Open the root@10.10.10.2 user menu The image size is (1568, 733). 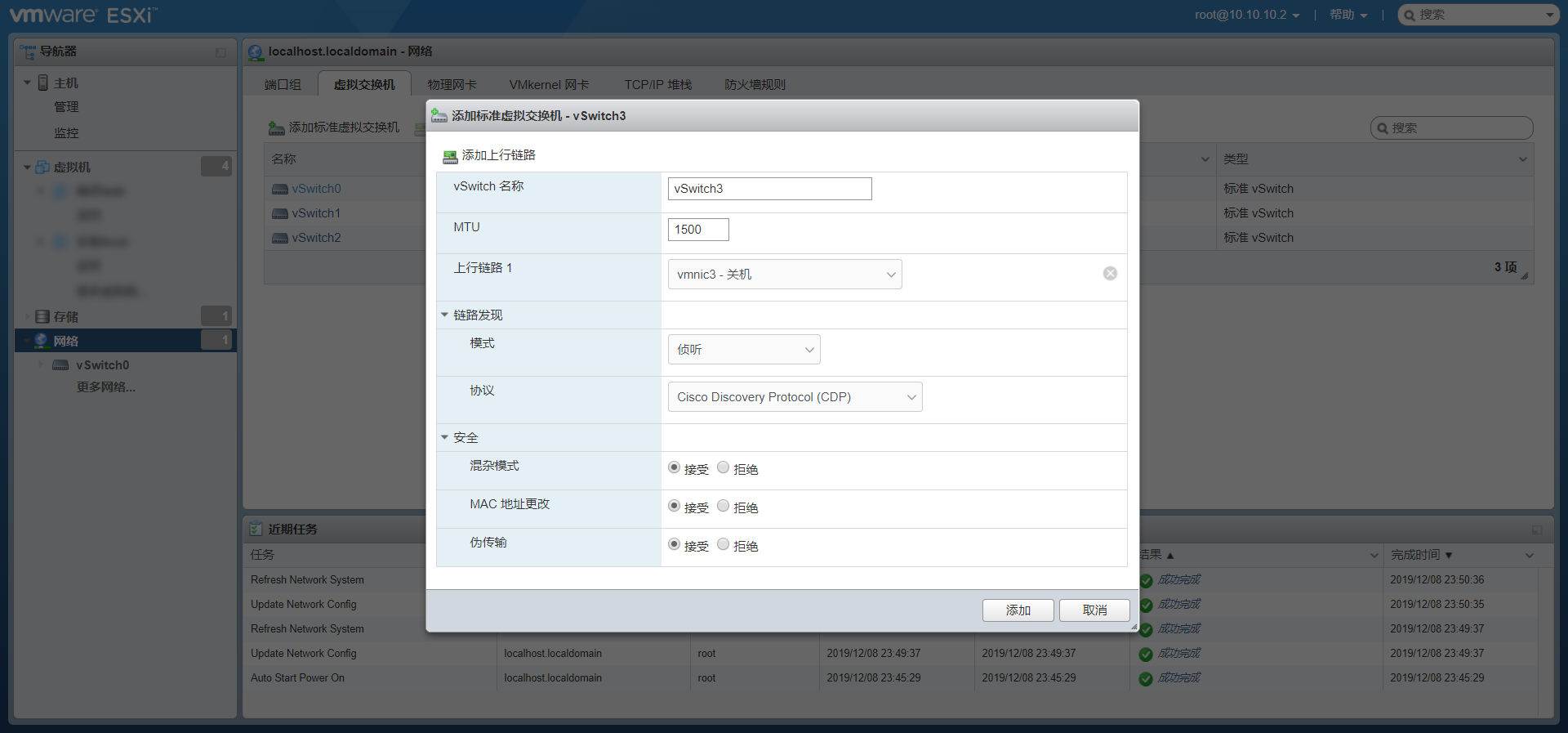(x=1246, y=15)
